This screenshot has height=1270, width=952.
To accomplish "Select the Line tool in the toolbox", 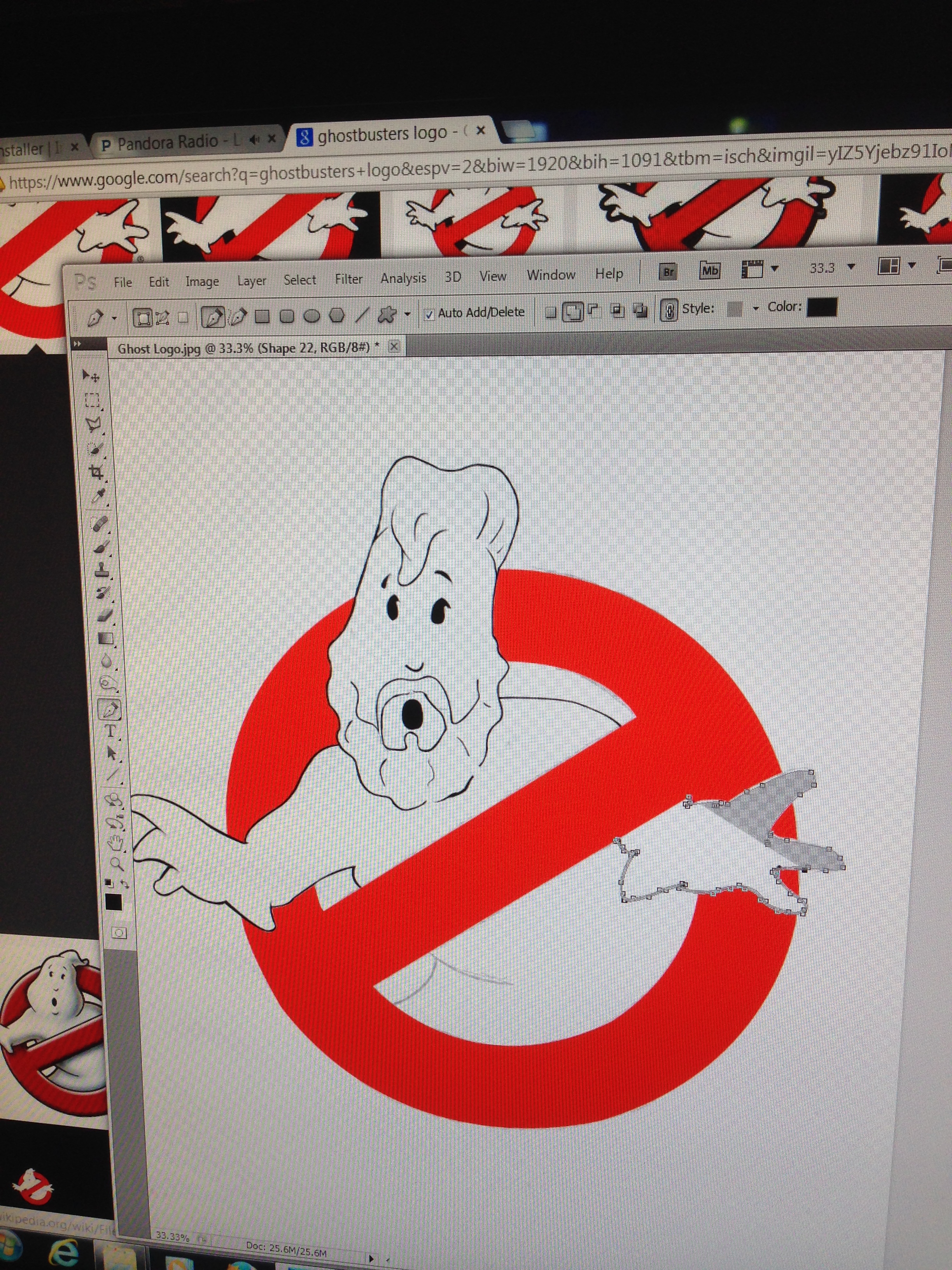I will click(113, 776).
